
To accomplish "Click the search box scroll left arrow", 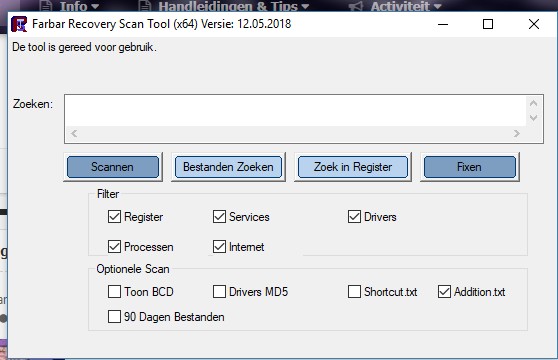I will click(74, 133).
